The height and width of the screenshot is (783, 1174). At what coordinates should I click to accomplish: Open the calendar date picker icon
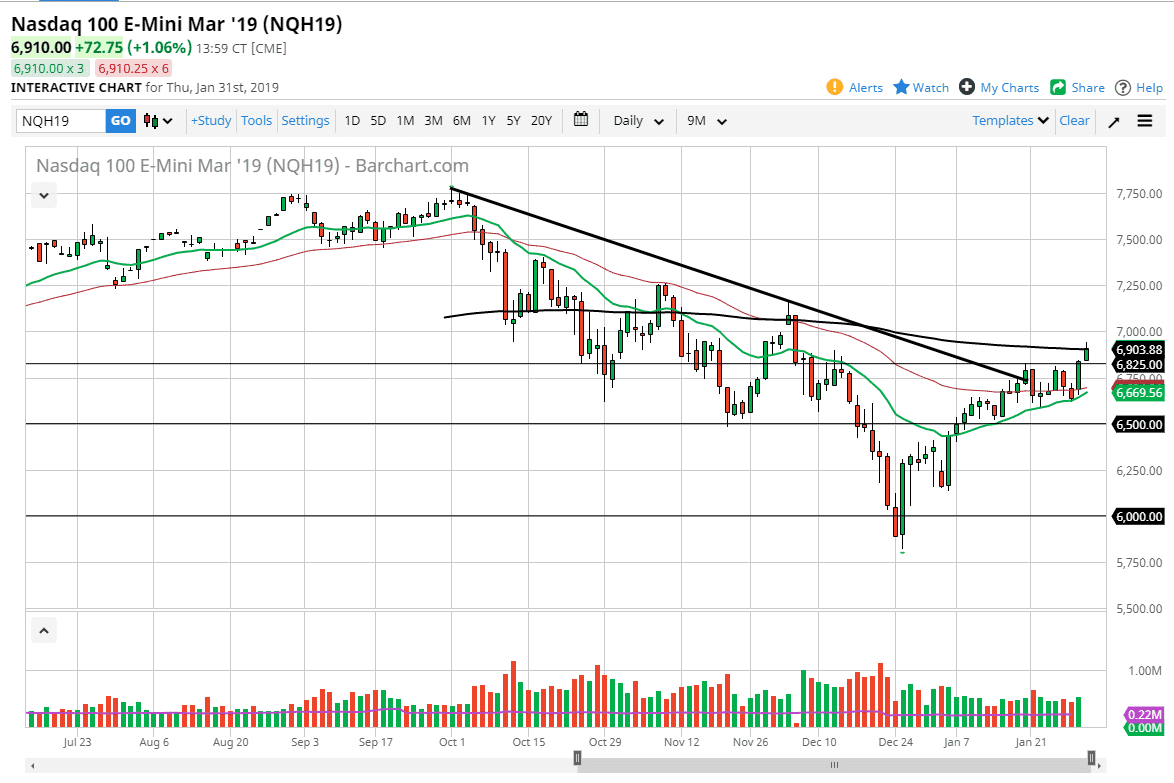(581, 120)
